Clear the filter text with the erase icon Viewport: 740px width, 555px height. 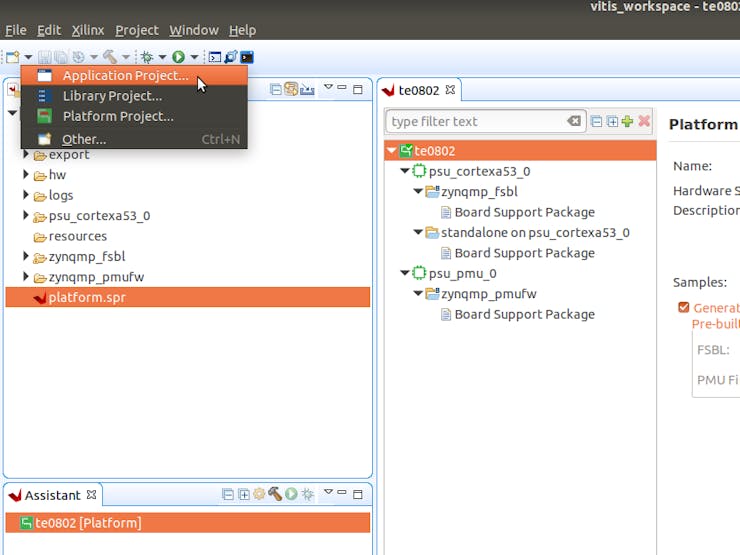coord(573,121)
